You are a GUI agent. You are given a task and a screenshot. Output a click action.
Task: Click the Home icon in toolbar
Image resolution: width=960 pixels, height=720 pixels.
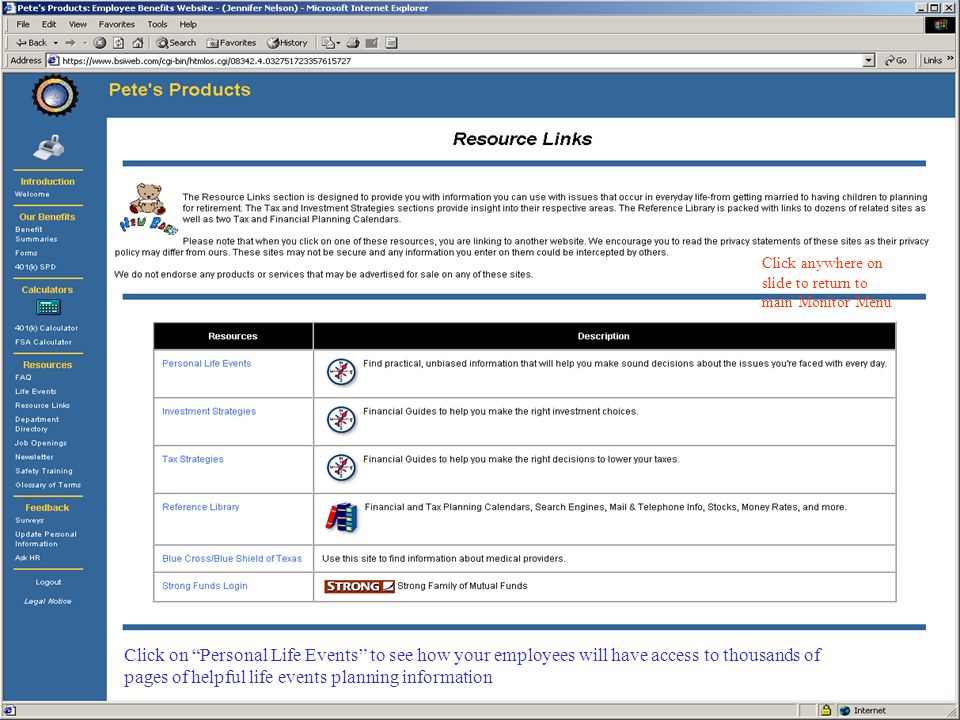click(138, 43)
